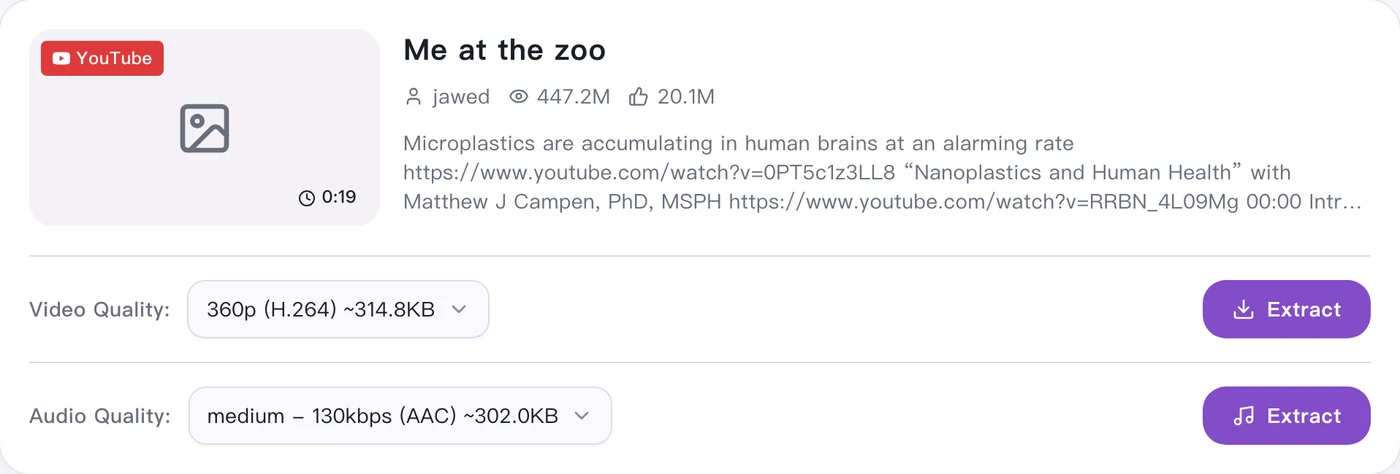The image size is (1400, 474).
Task: Open the 360p (H.264) video quality dropdown
Action: click(x=338, y=309)
